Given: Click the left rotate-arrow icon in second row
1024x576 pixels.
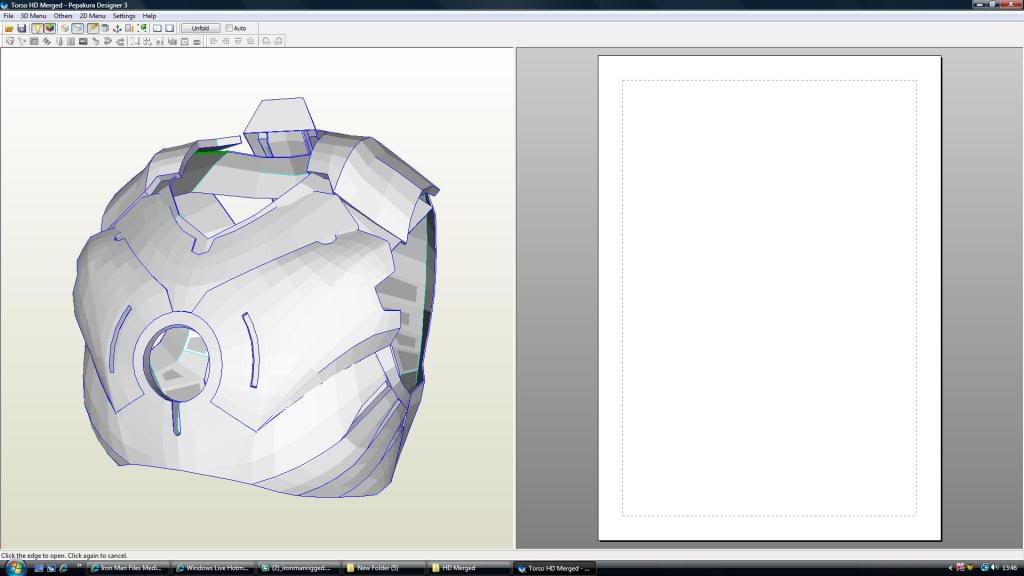Looking at the screenshot, I should click(x=264, y=41).
